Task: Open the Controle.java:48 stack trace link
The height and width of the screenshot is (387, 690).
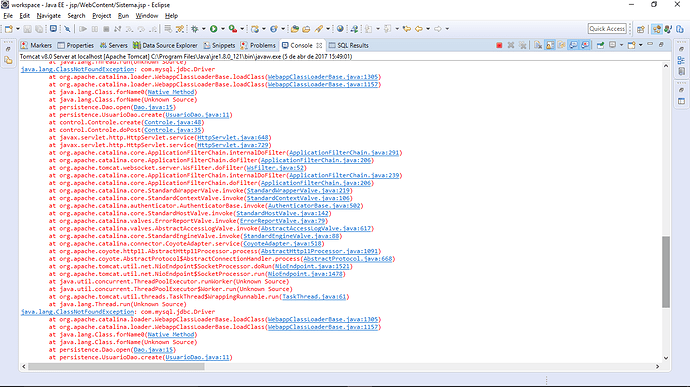Action: (172, 122)
